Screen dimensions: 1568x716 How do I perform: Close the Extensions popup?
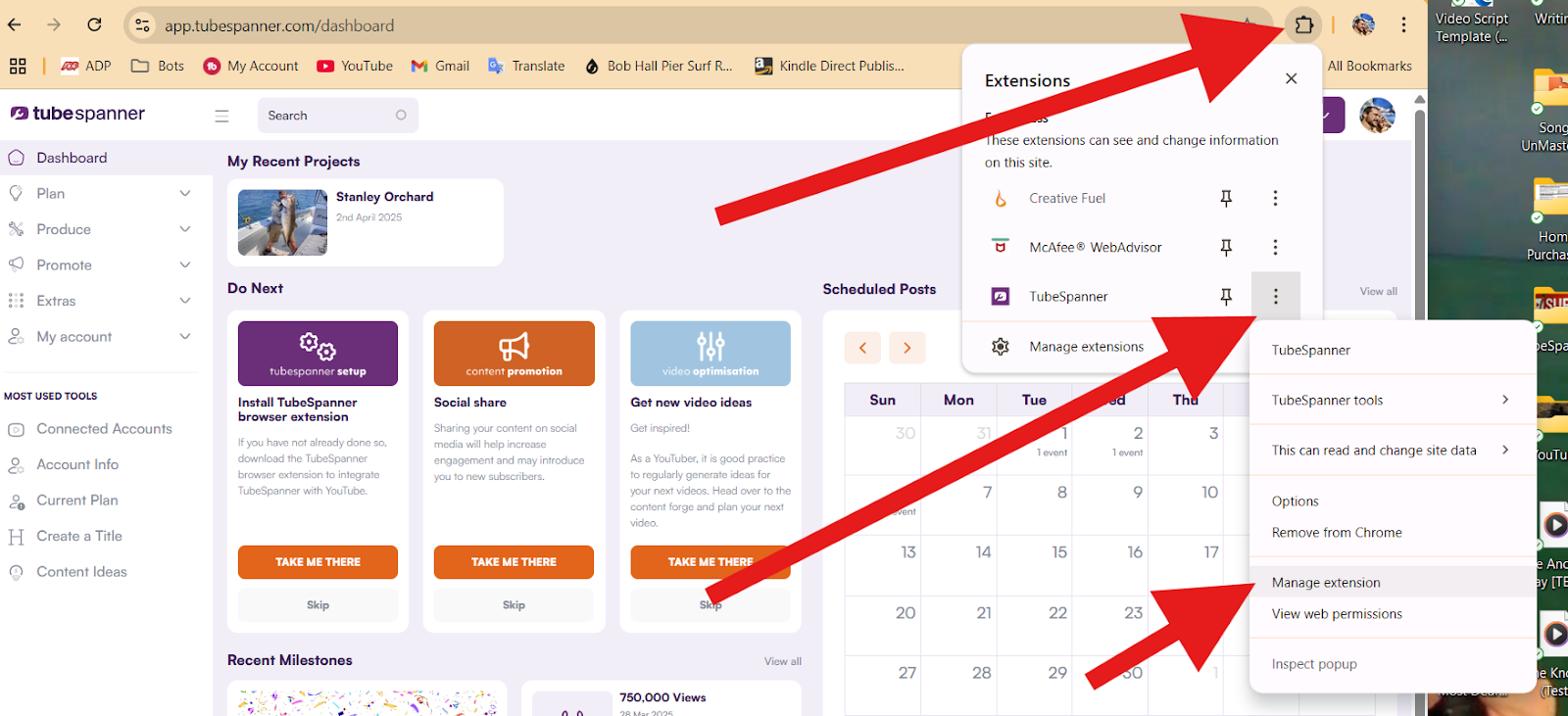(1292, 78)
